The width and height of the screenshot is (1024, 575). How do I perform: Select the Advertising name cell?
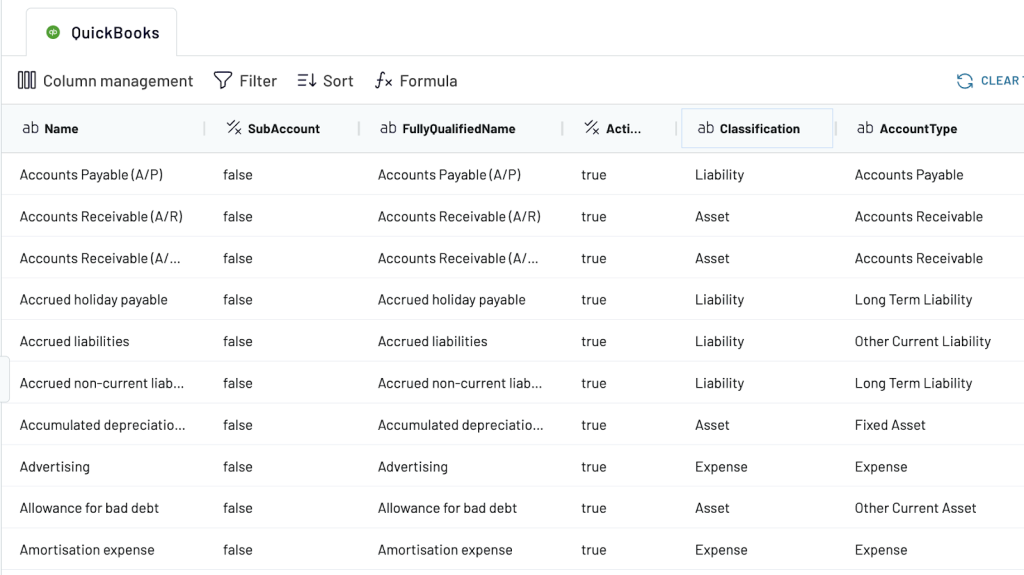[55, 467]
